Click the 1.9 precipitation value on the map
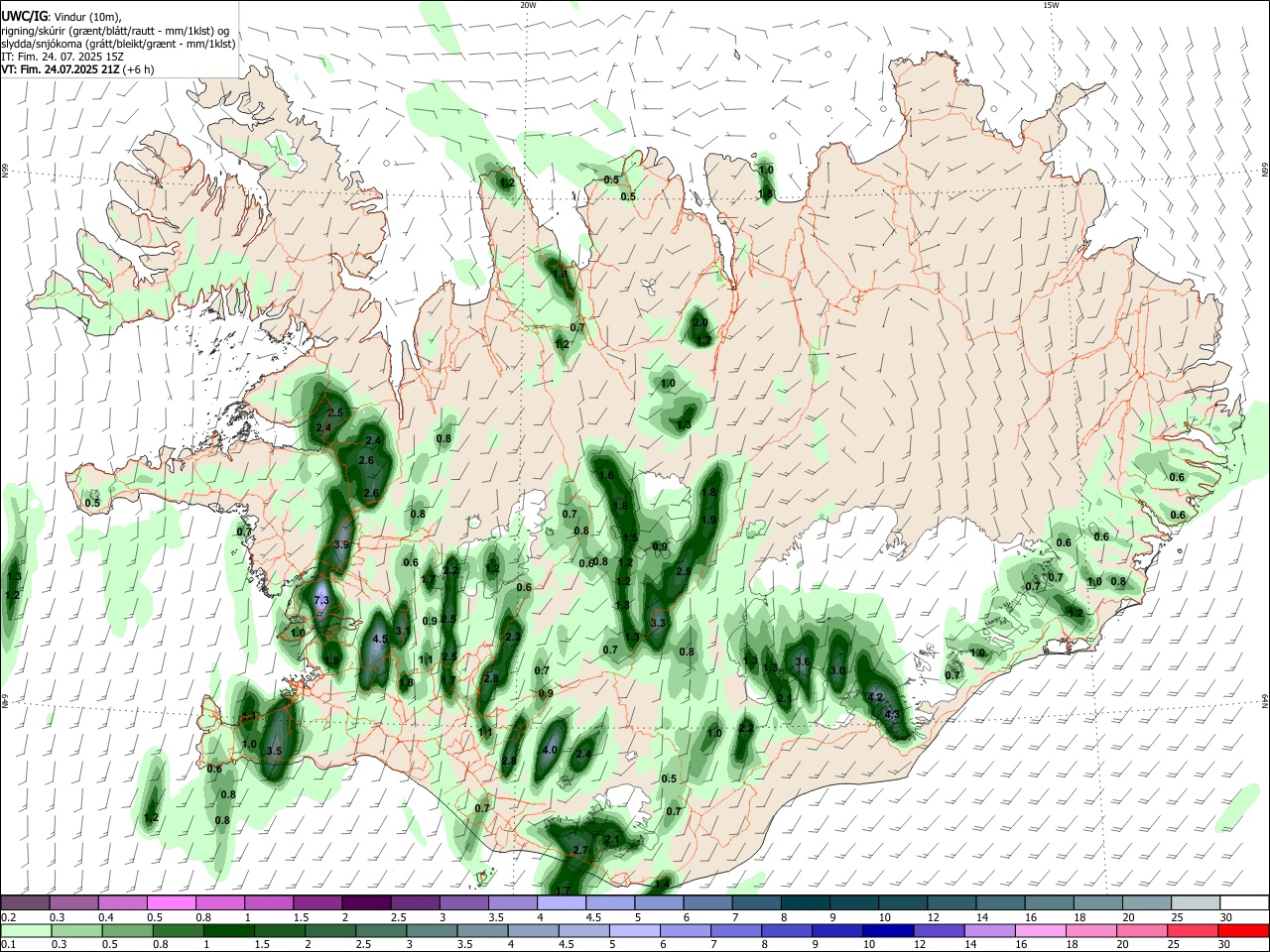1270x952 pixels. coord(708,520)
